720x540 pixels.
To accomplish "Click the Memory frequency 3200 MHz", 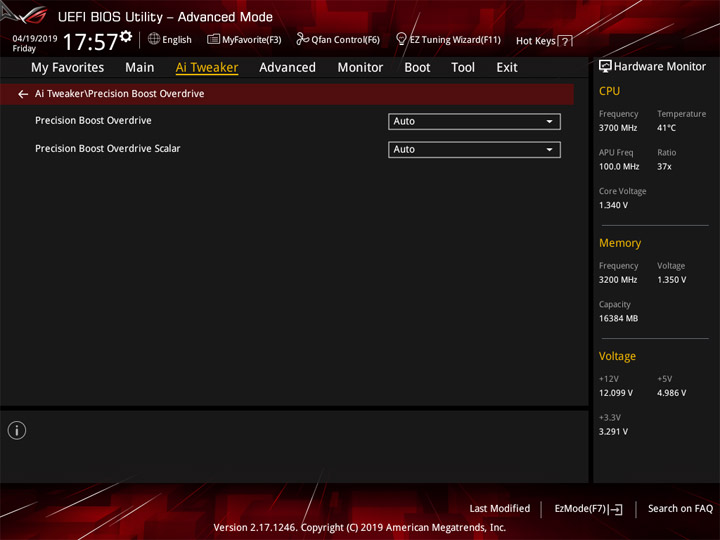I will [x=618, y=280].
